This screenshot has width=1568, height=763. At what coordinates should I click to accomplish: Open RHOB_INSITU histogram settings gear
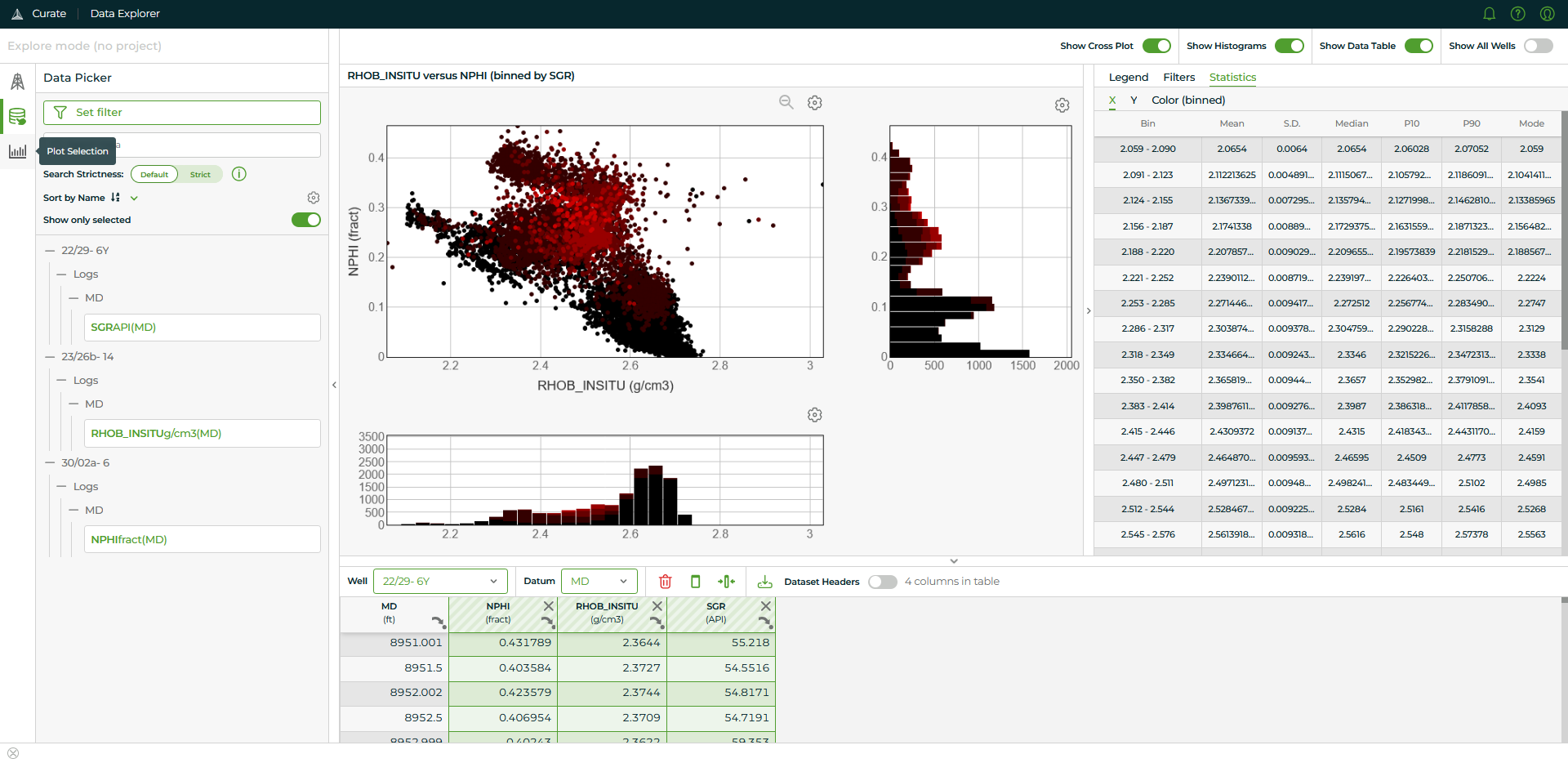click(815, 415)
